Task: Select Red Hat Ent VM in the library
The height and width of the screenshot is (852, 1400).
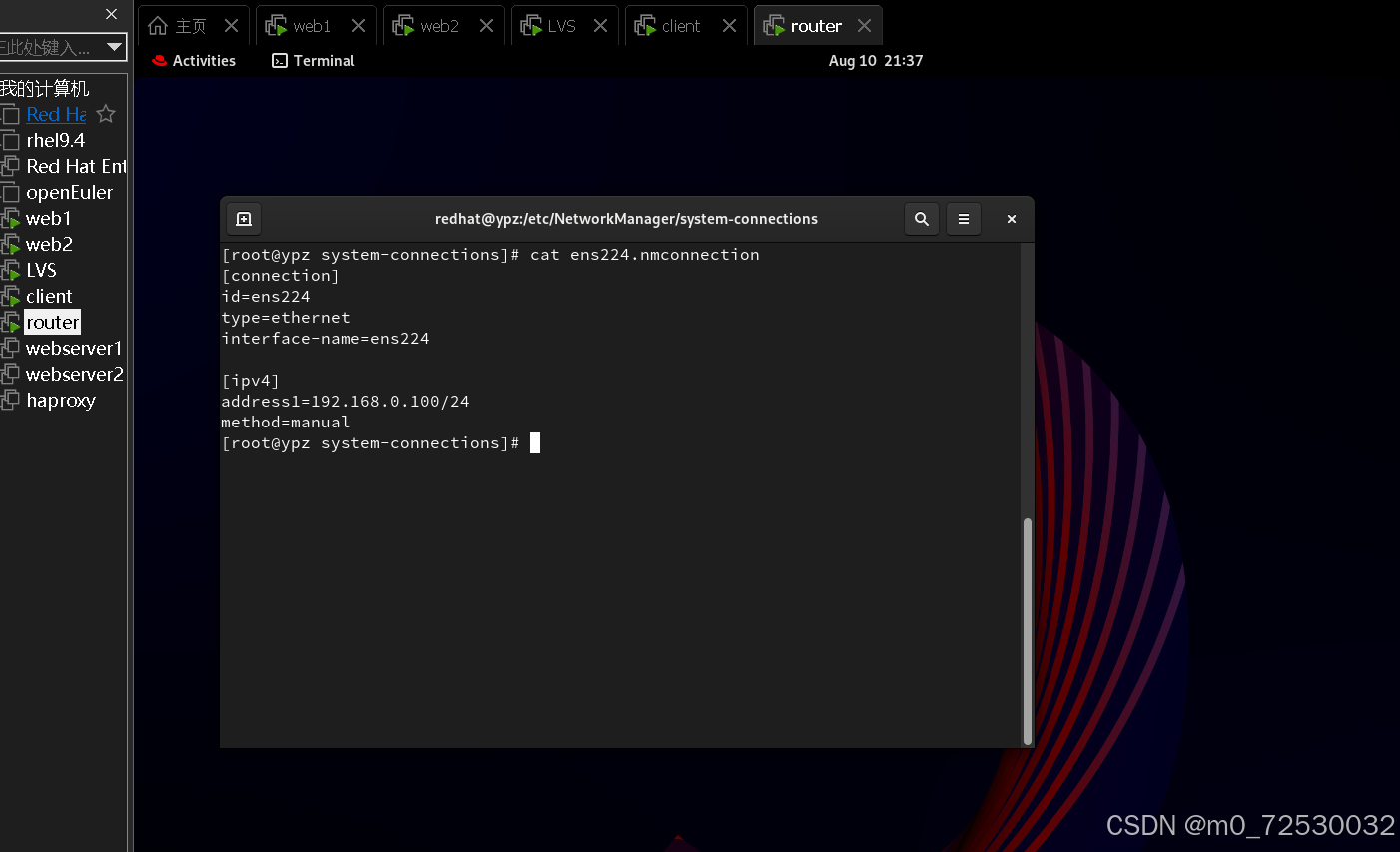Action: [76, 166]
